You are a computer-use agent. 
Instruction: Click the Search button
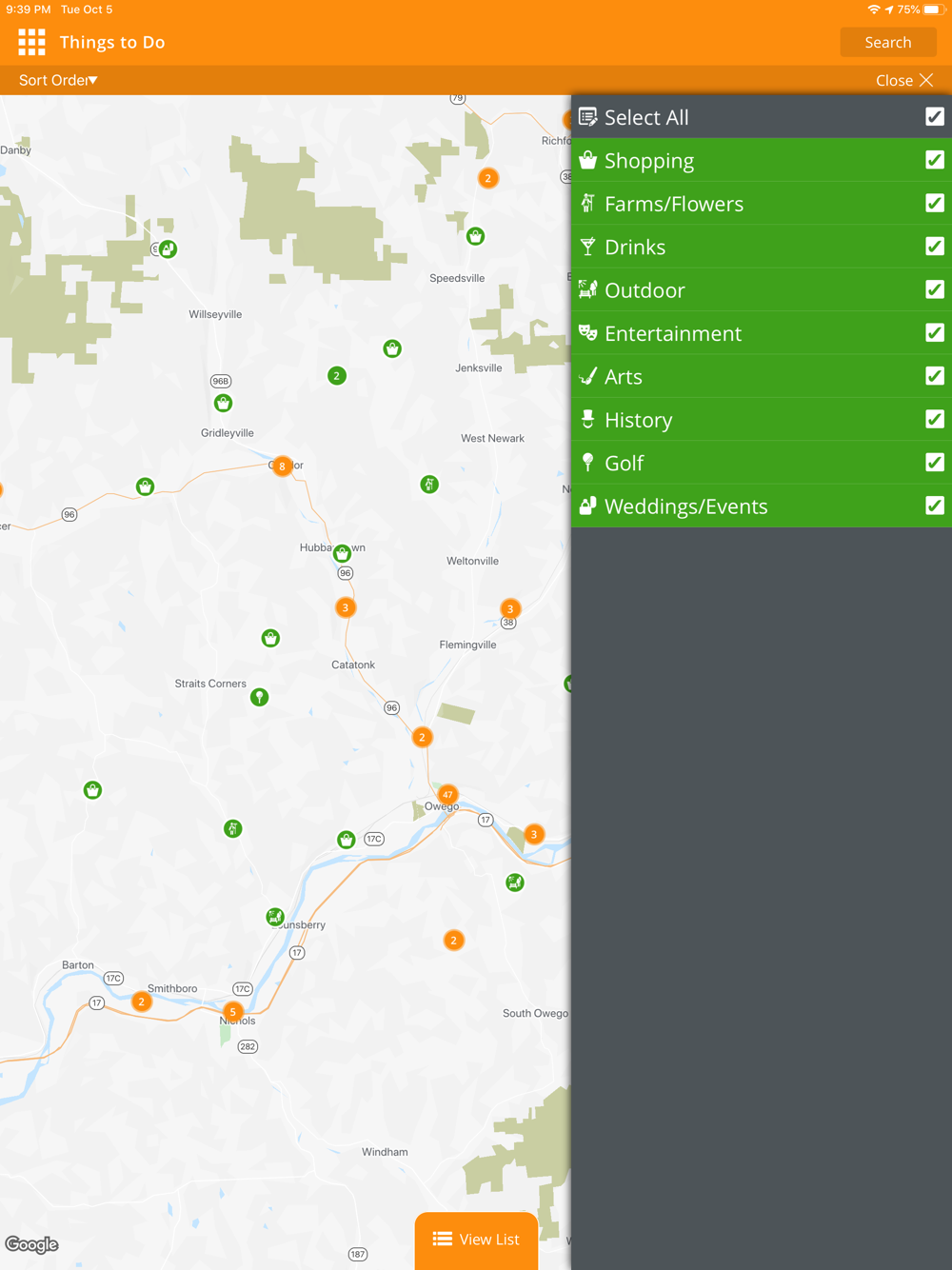(x=887, y=42)
